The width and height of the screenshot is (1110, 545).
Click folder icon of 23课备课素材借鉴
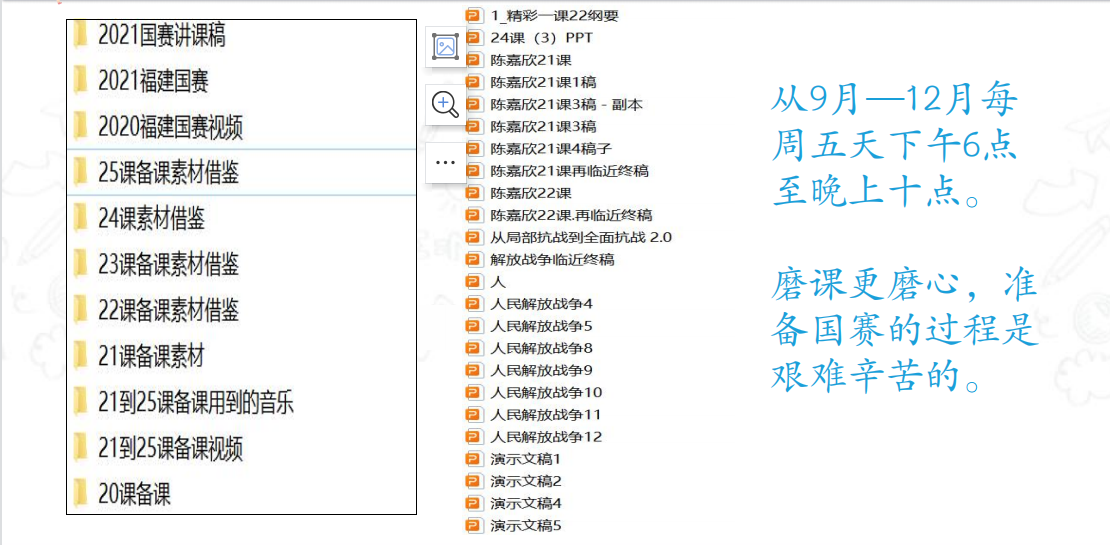click(x=81, y=264)
